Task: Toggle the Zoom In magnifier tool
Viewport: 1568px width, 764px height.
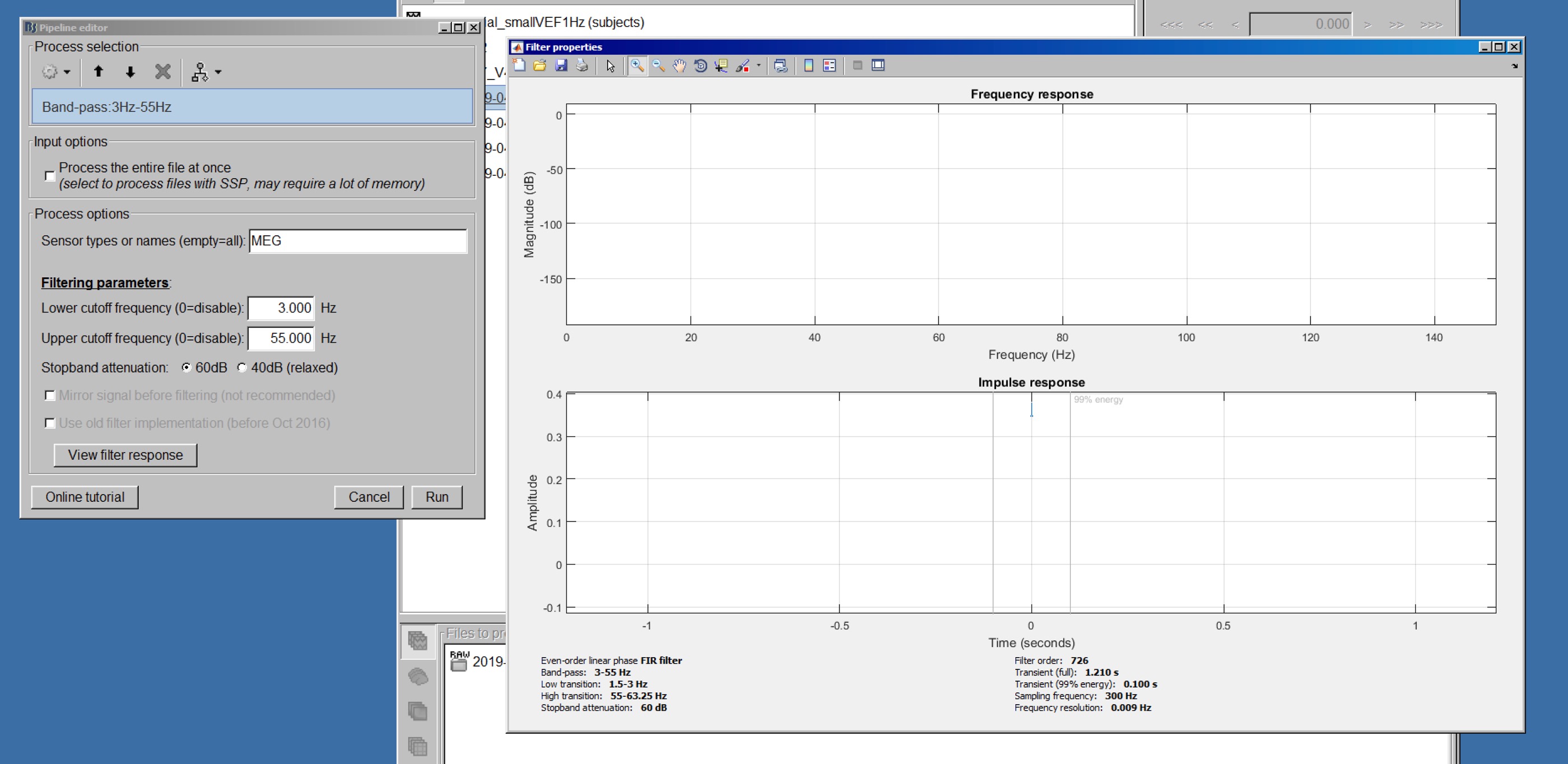Action: click(637, 66)
